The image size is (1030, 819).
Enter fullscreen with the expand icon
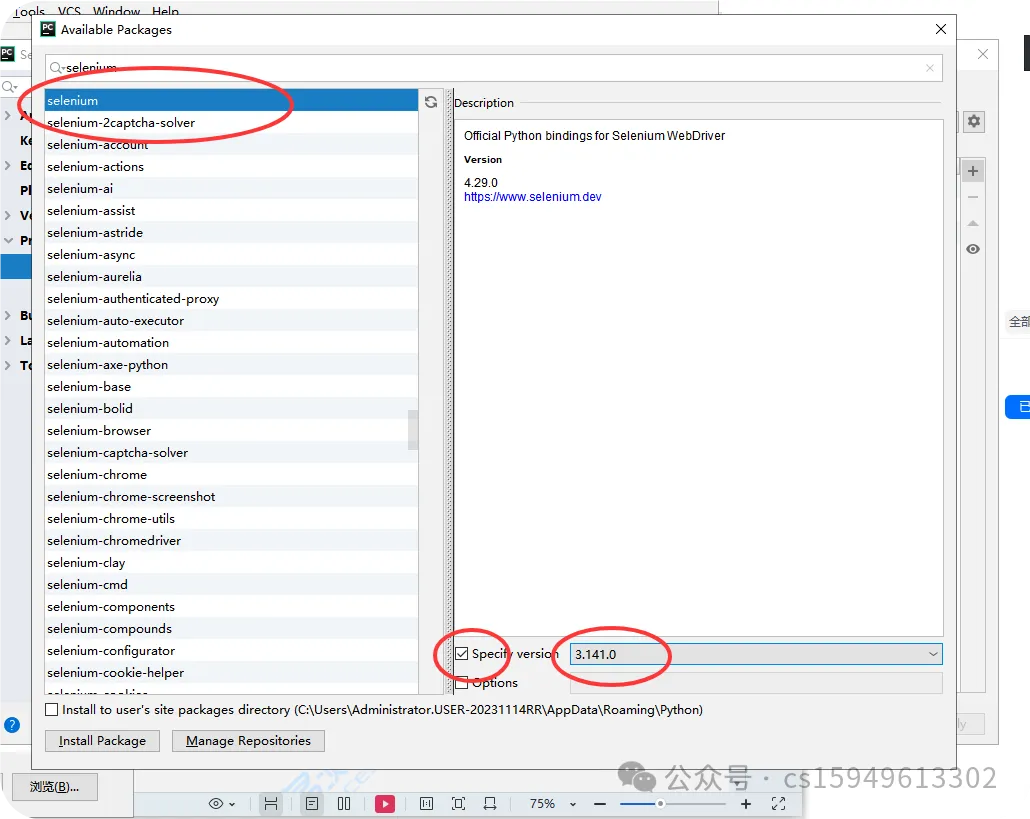pos(778,804)
